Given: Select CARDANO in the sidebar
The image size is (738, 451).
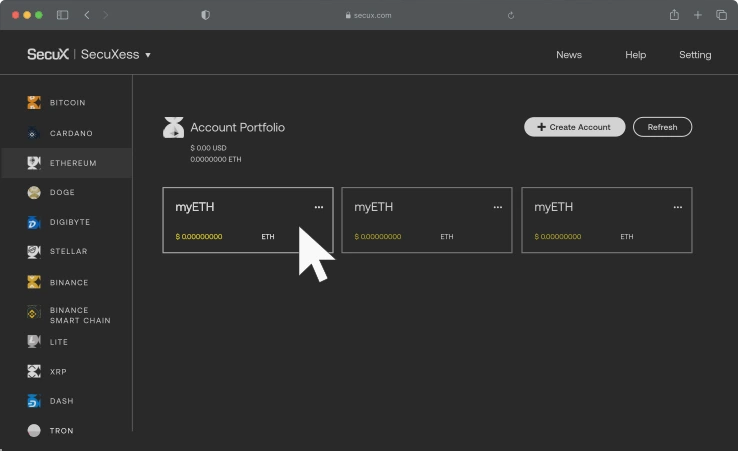Looking at the screenshot, I should [71, 133].
